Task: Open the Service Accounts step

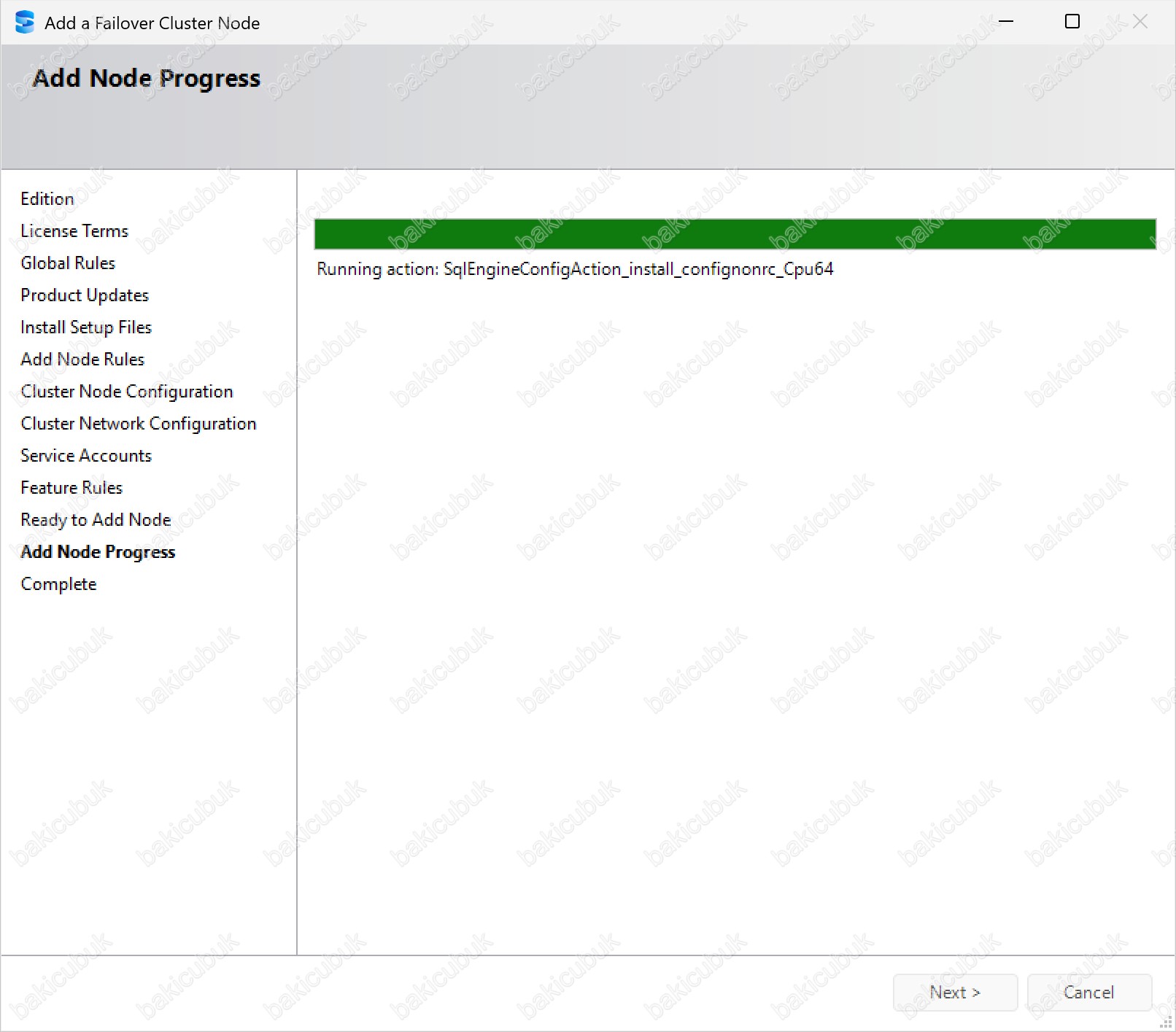Action: click(x=86, y=456)
